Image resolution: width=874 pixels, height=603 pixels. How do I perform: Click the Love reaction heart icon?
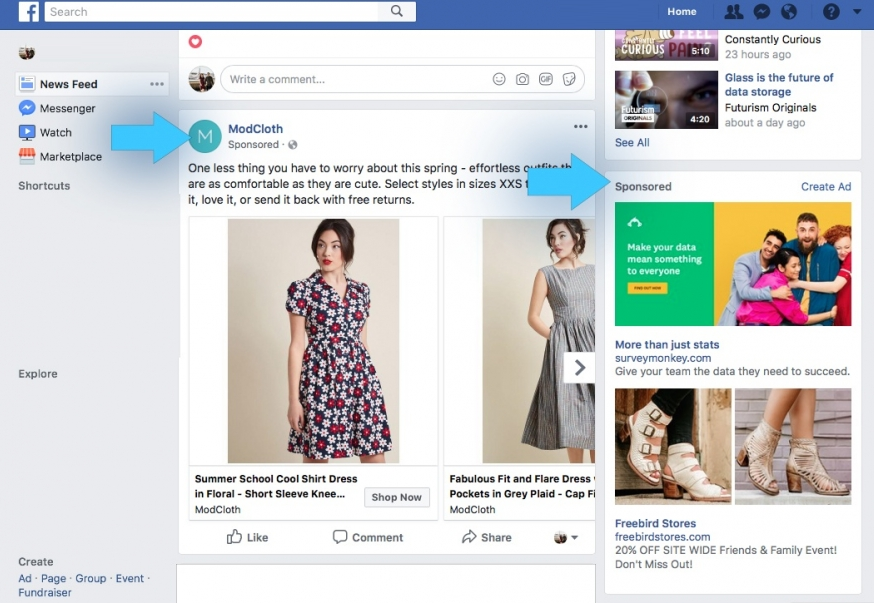point(195,41)
